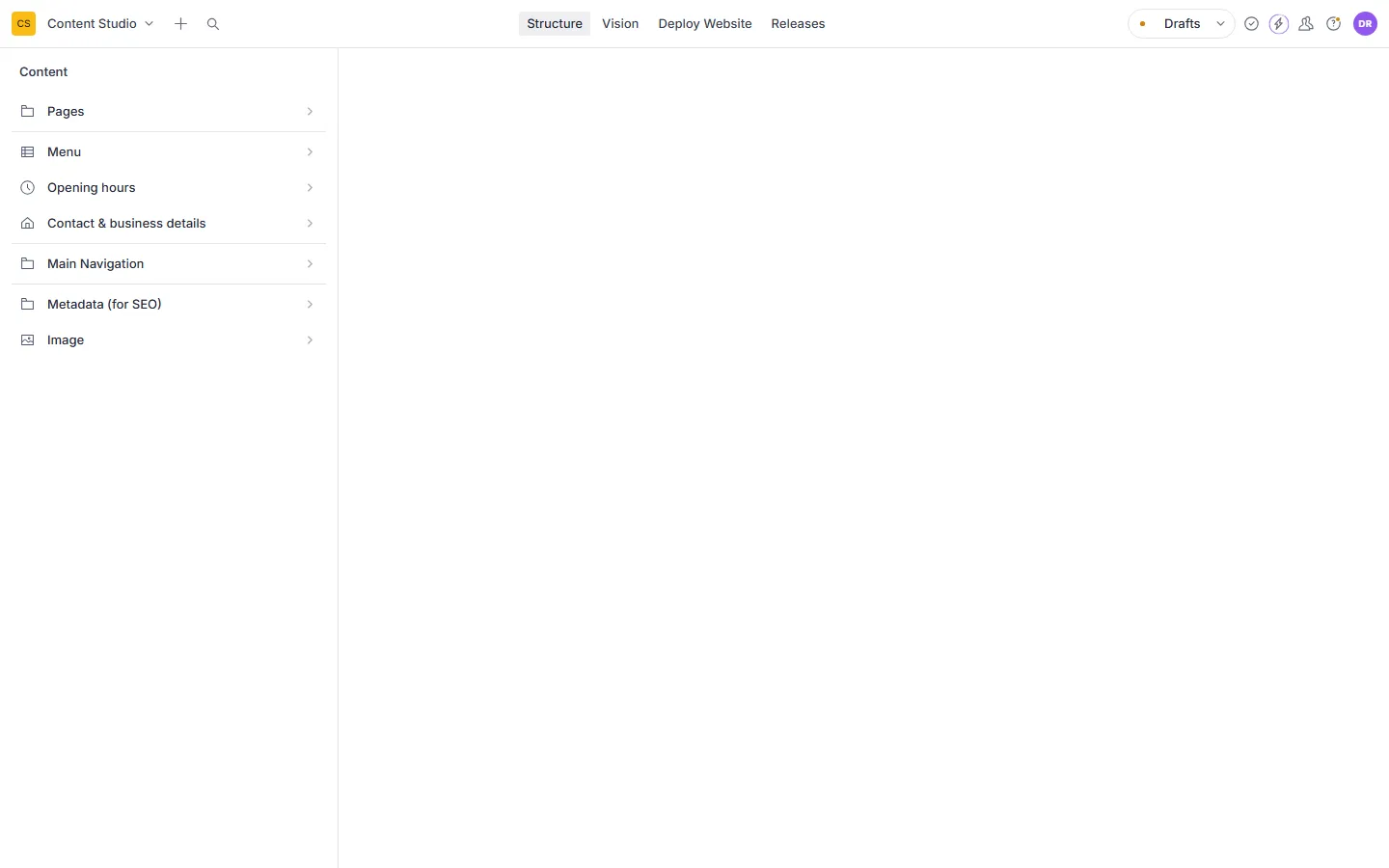Click the Pages folder icon
The image size is (1389, 868).
28,111
